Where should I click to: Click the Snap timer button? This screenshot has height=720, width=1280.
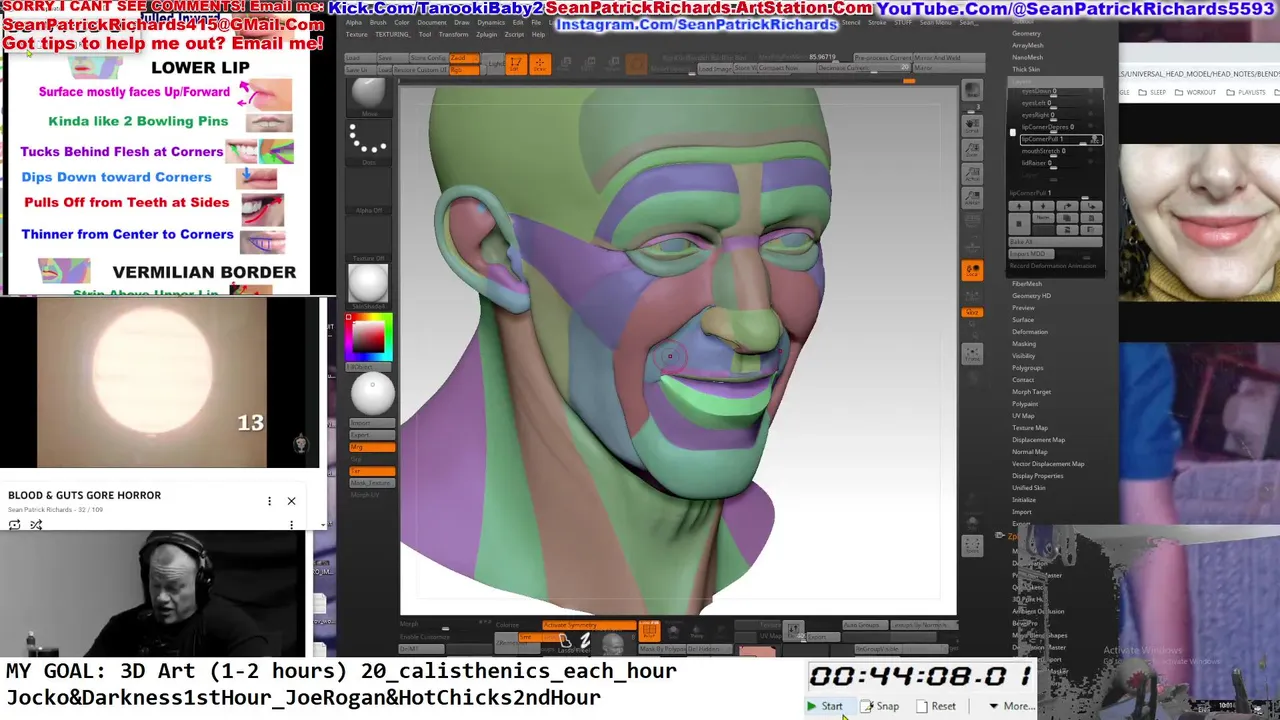(880, 706)
